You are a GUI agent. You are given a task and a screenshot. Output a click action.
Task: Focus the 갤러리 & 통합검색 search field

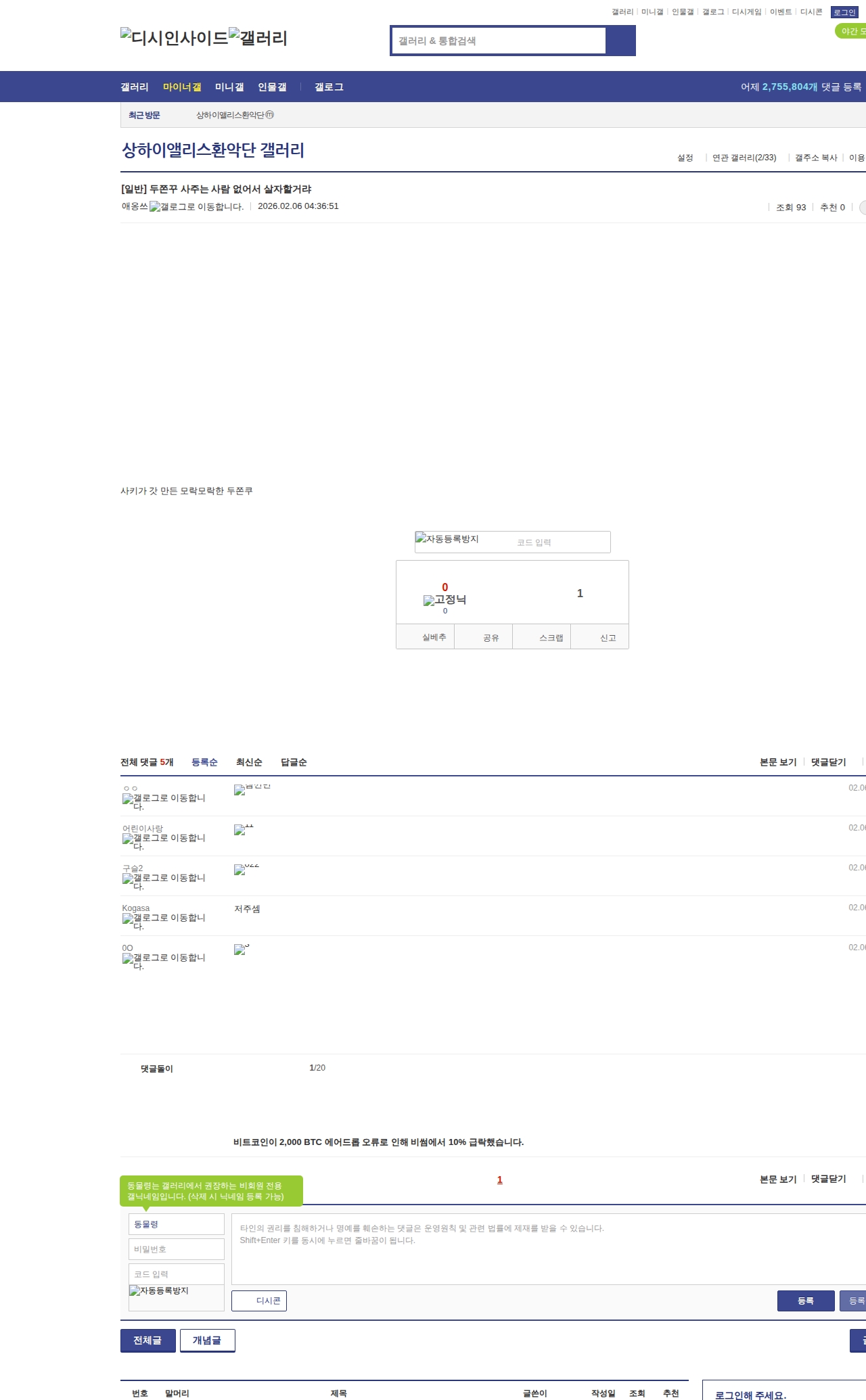499,41
